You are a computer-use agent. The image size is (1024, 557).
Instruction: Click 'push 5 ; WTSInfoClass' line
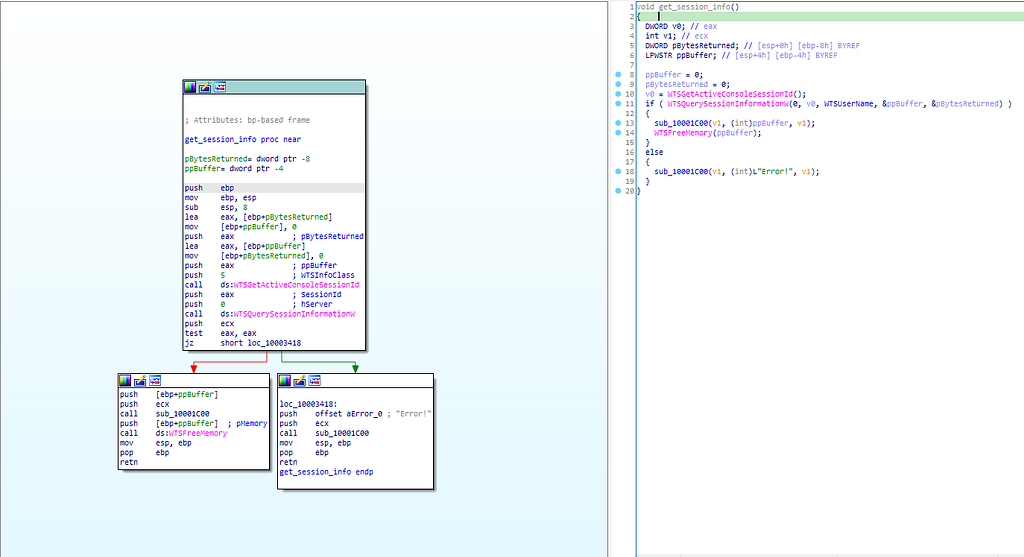270,276
